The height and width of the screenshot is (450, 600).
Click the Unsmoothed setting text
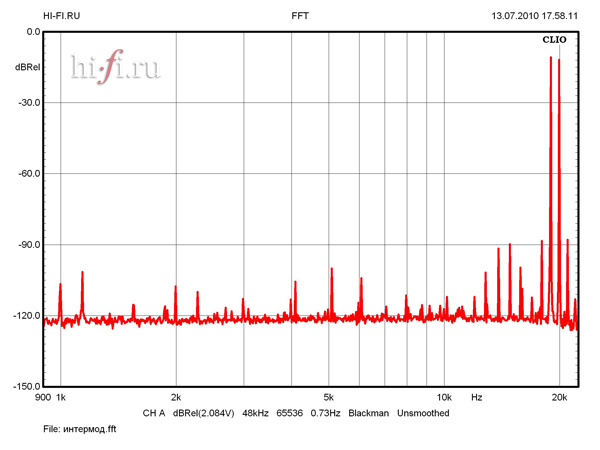coord(423,413)
